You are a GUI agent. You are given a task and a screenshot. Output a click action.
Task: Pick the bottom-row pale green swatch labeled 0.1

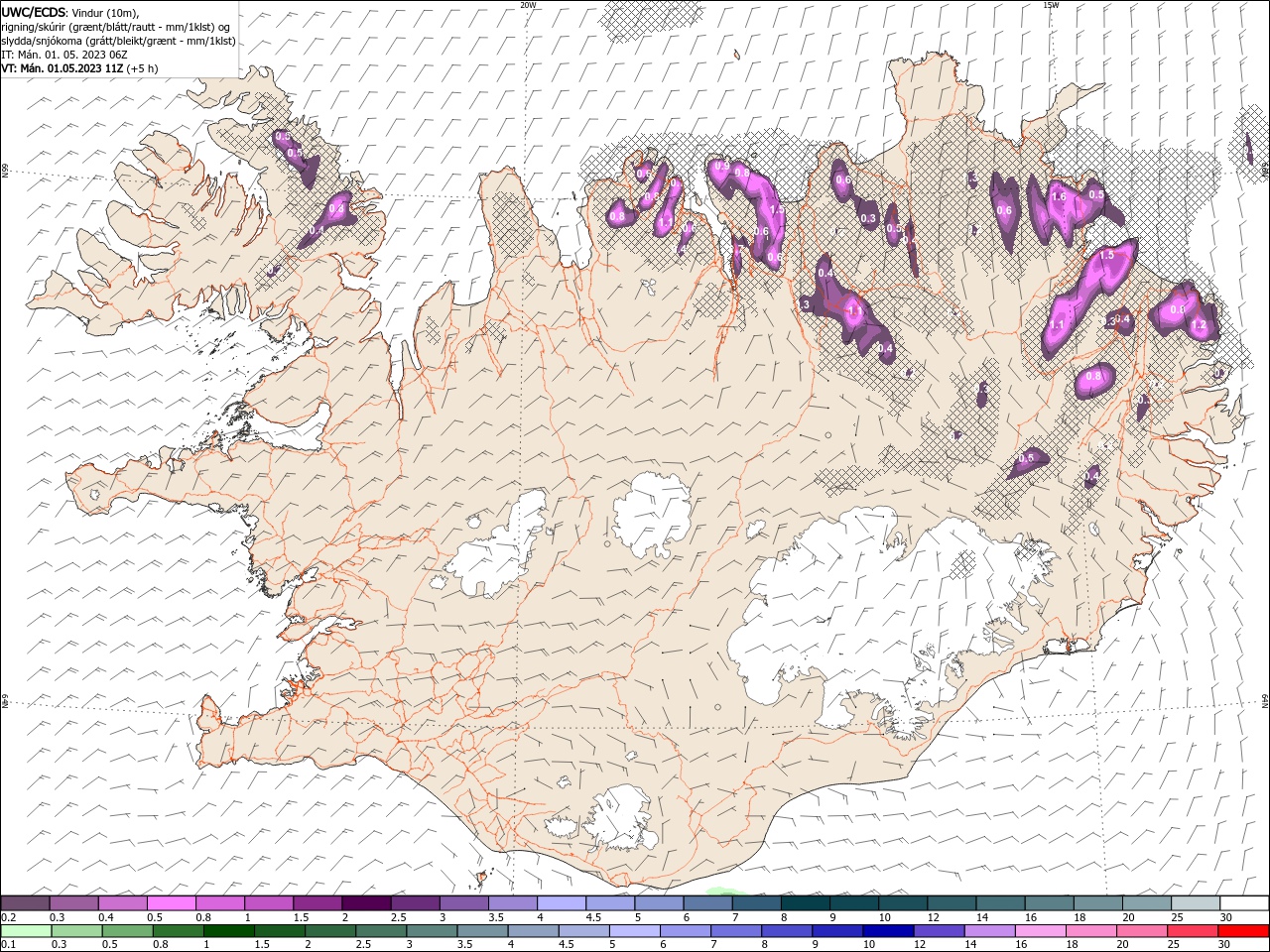(x=26, y=931)
